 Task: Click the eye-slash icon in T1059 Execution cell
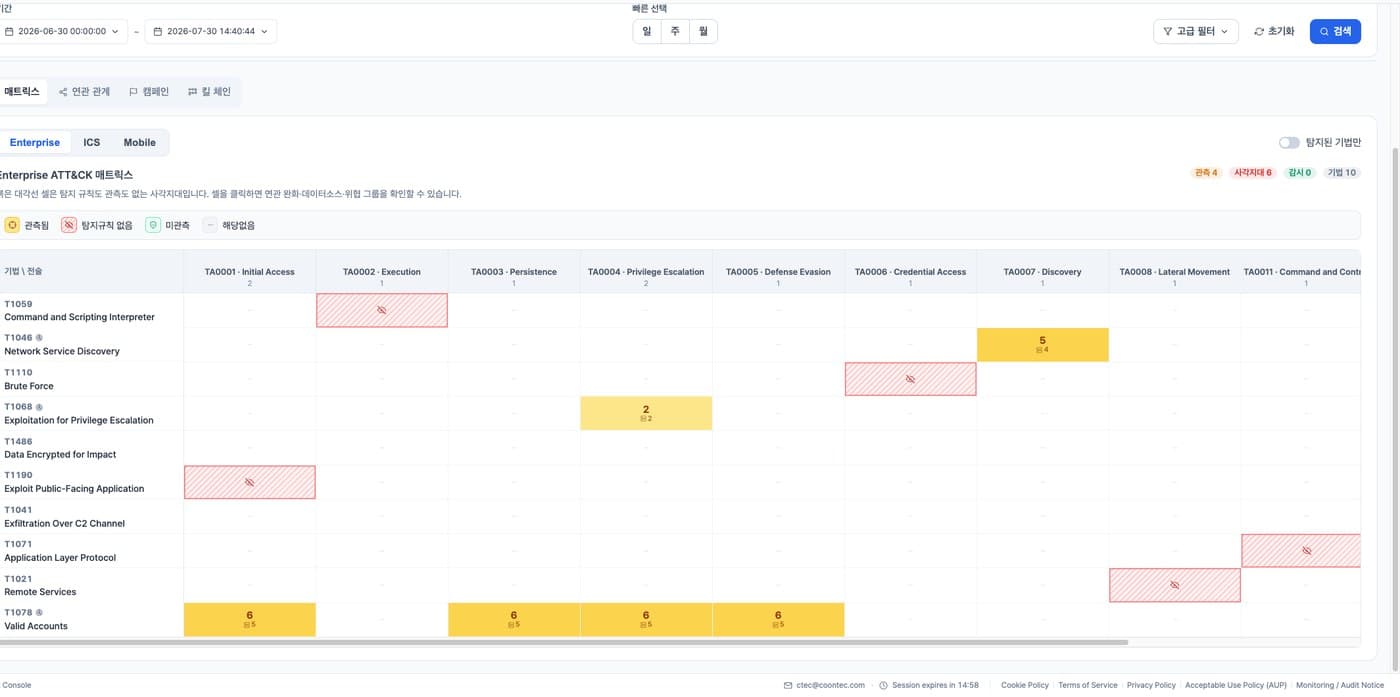(382, 310)
